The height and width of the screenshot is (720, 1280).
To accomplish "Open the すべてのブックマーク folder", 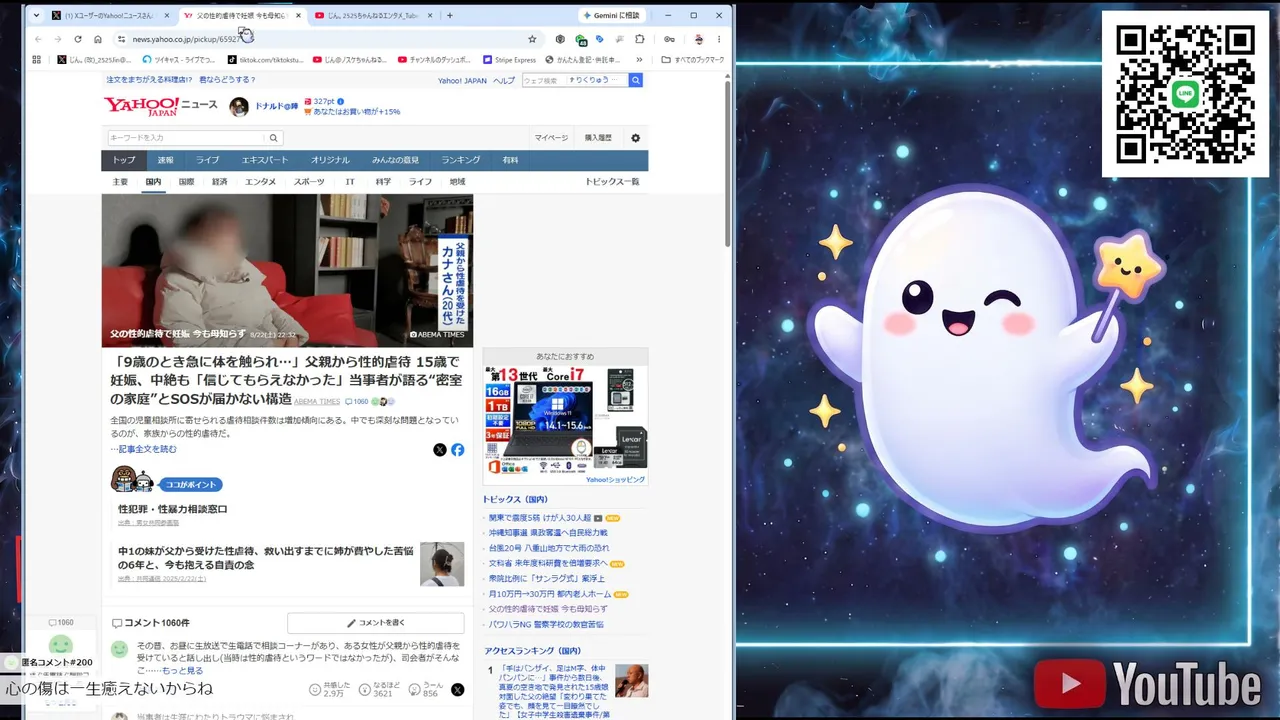I will (694, 60).
